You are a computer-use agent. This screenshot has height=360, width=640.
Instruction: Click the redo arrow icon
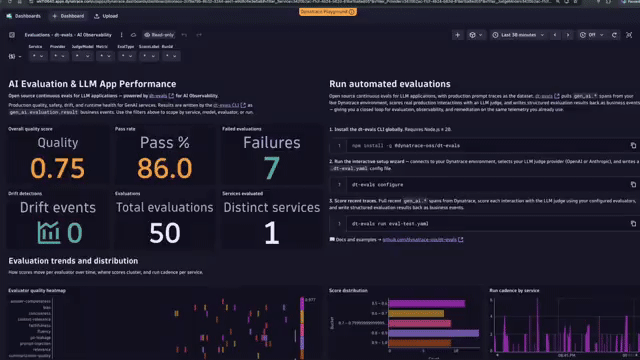(199, 35)
